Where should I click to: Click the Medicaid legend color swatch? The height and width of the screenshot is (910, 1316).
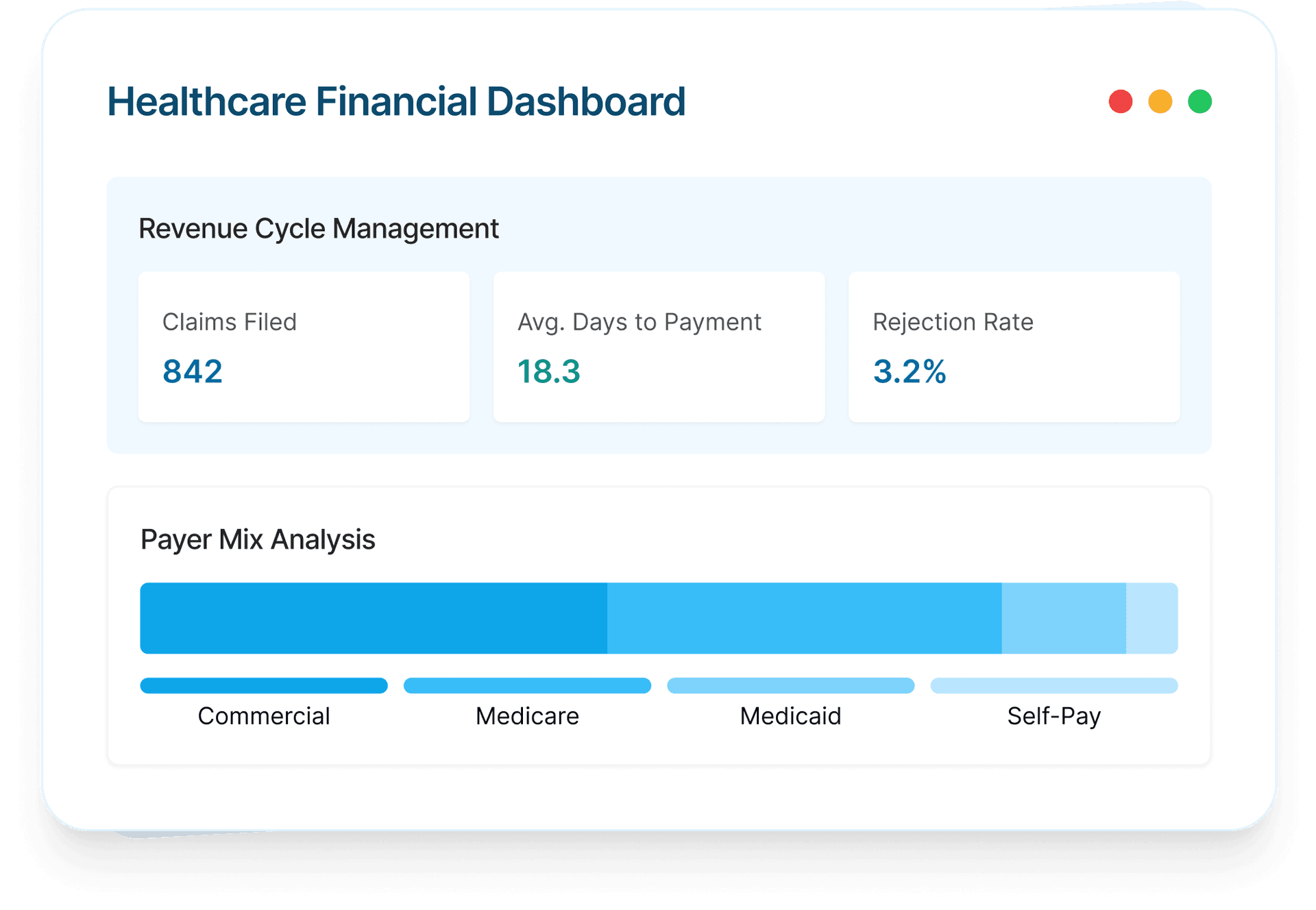790,685
